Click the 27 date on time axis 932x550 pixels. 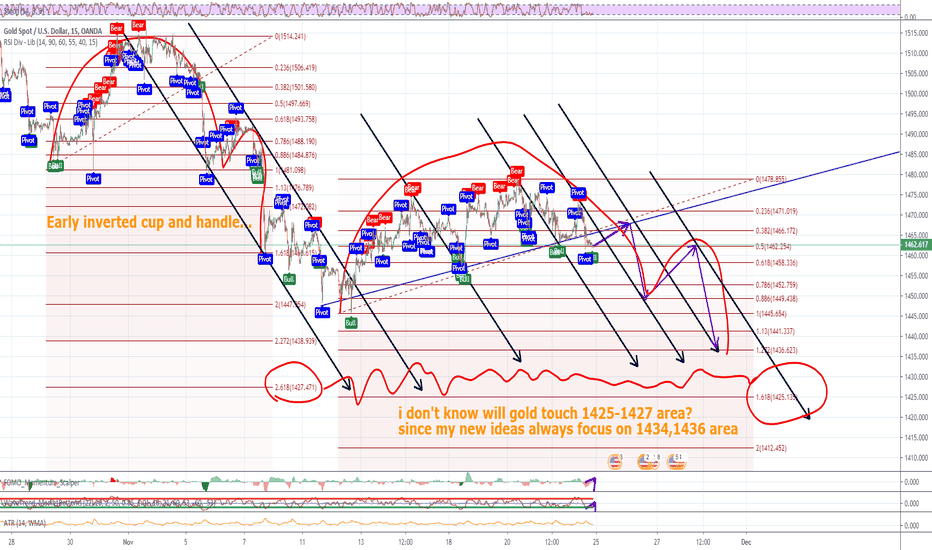coord(657,542)
